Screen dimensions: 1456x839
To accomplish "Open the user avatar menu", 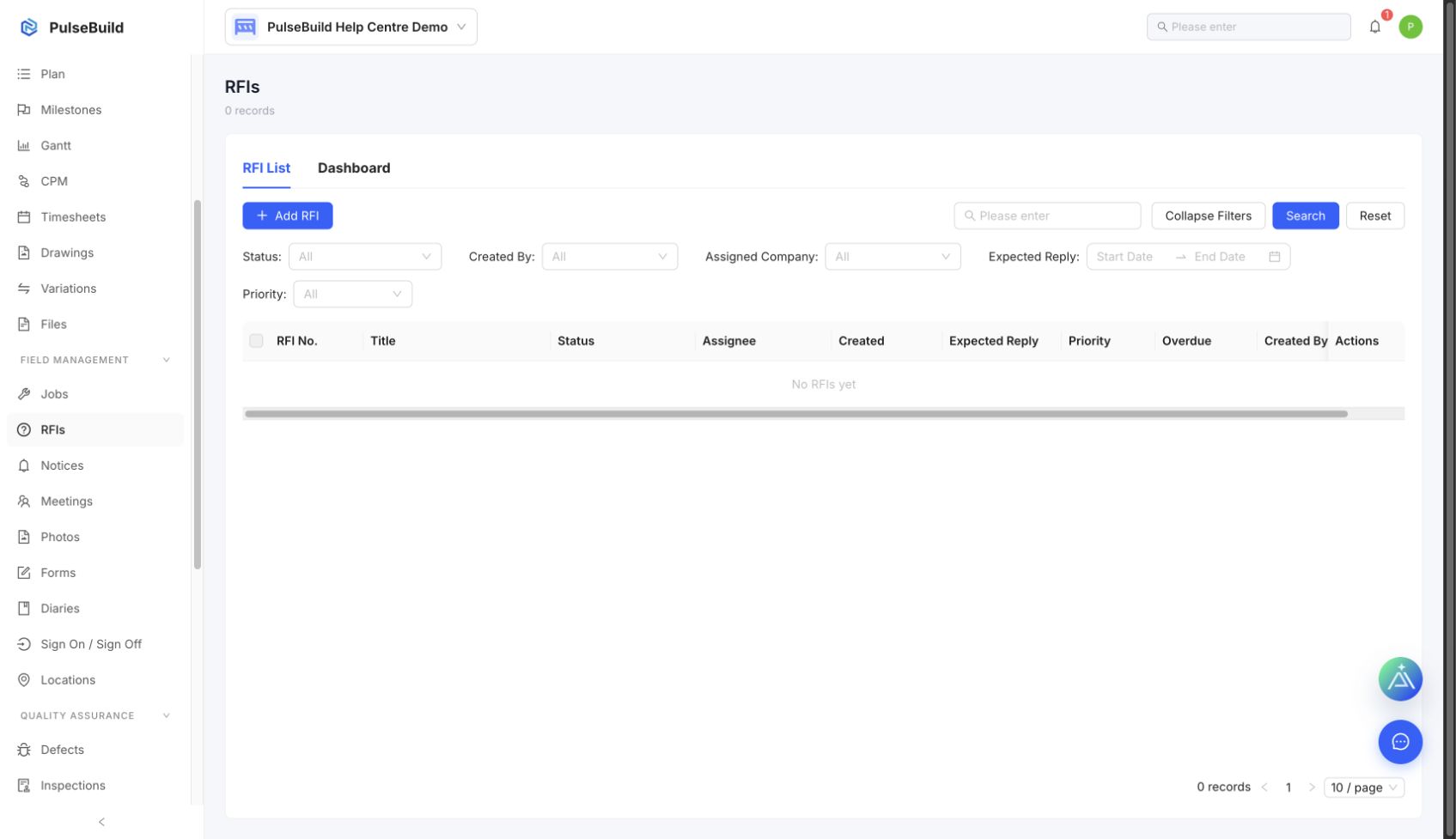I will coord(1410,27).
